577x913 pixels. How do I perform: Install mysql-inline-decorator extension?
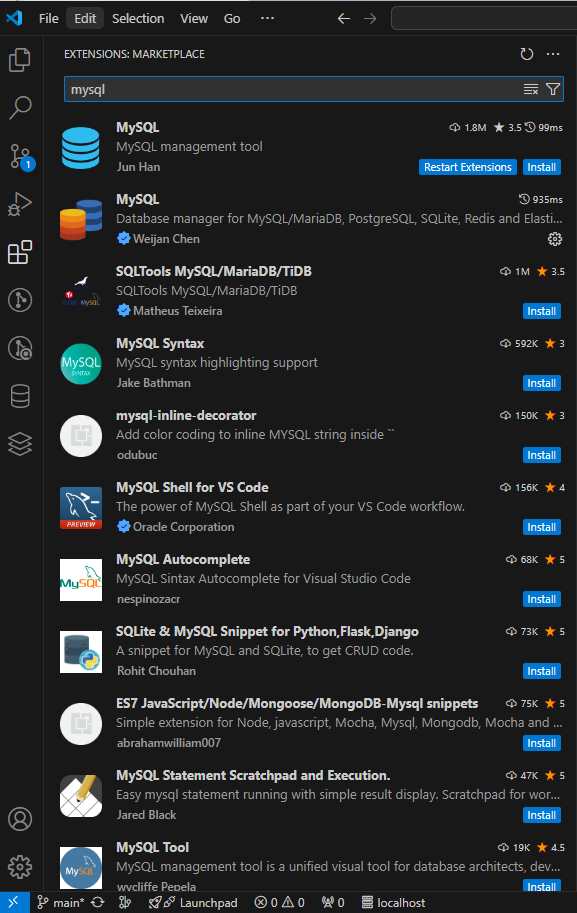tap(541, 455)
